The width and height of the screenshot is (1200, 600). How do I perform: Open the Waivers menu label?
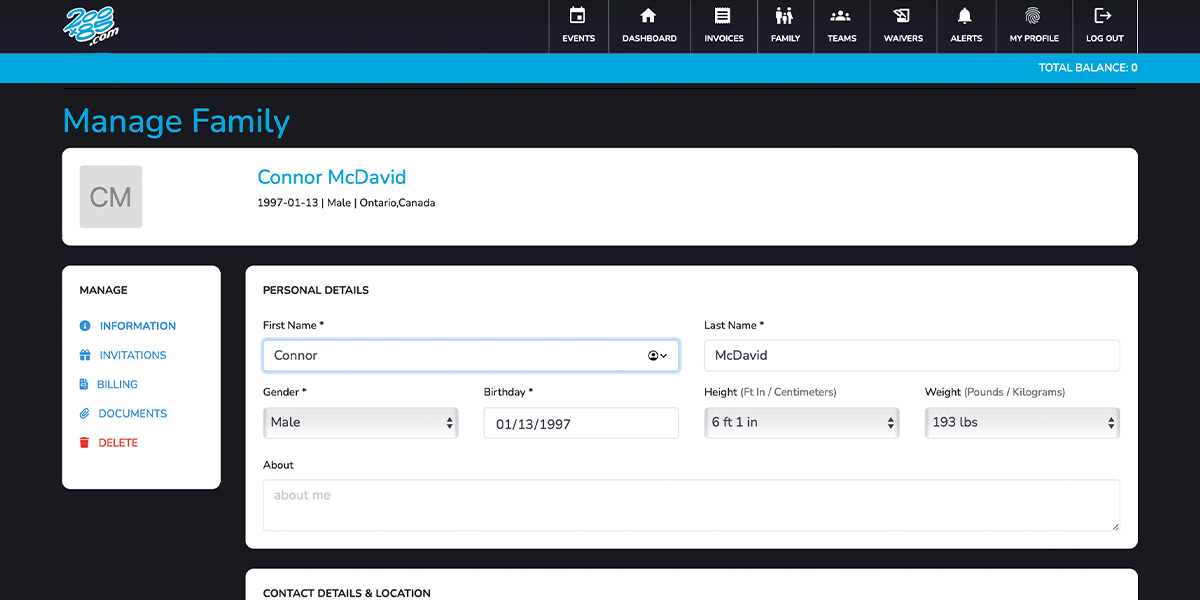903,39
